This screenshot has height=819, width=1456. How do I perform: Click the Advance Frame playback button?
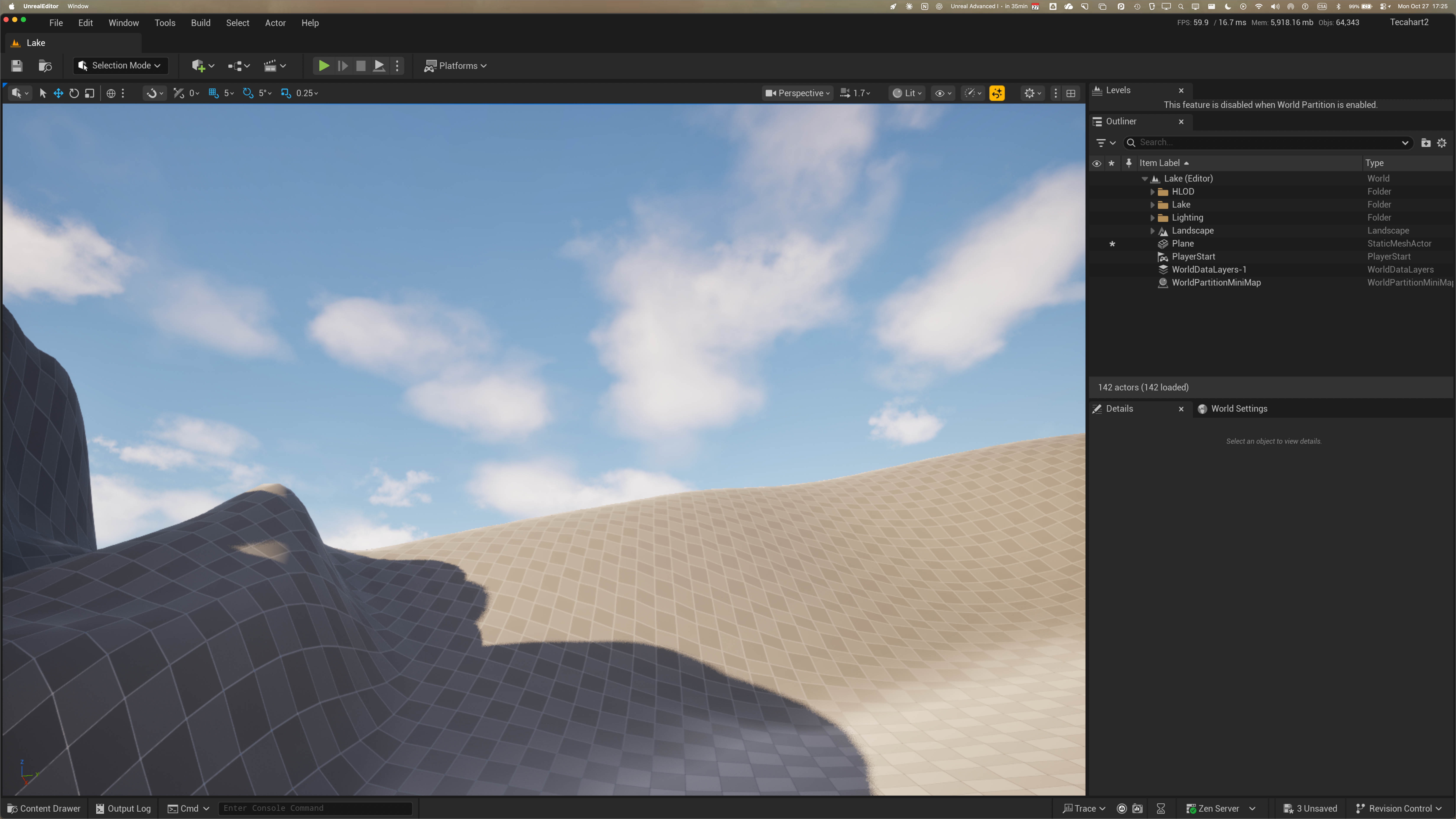pos(343,66)
